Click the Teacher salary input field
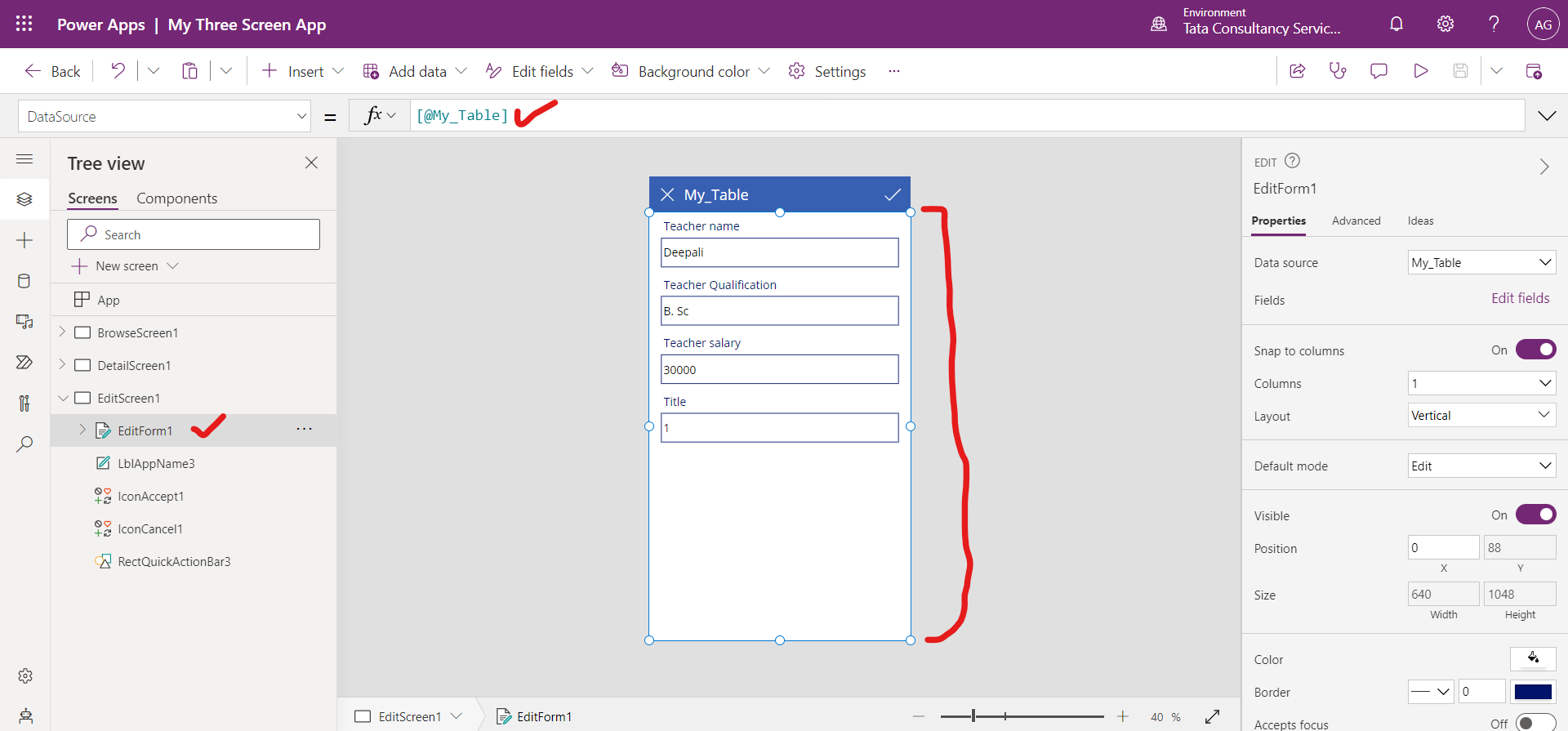 coord(779,369)
